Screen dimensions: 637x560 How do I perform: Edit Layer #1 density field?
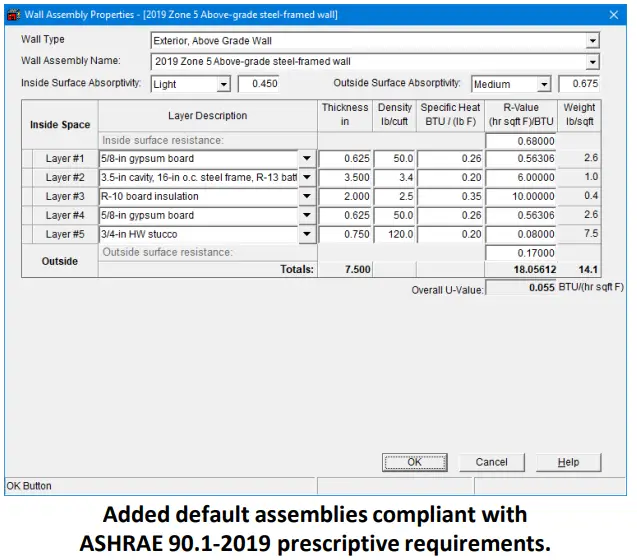click(394, 158)
